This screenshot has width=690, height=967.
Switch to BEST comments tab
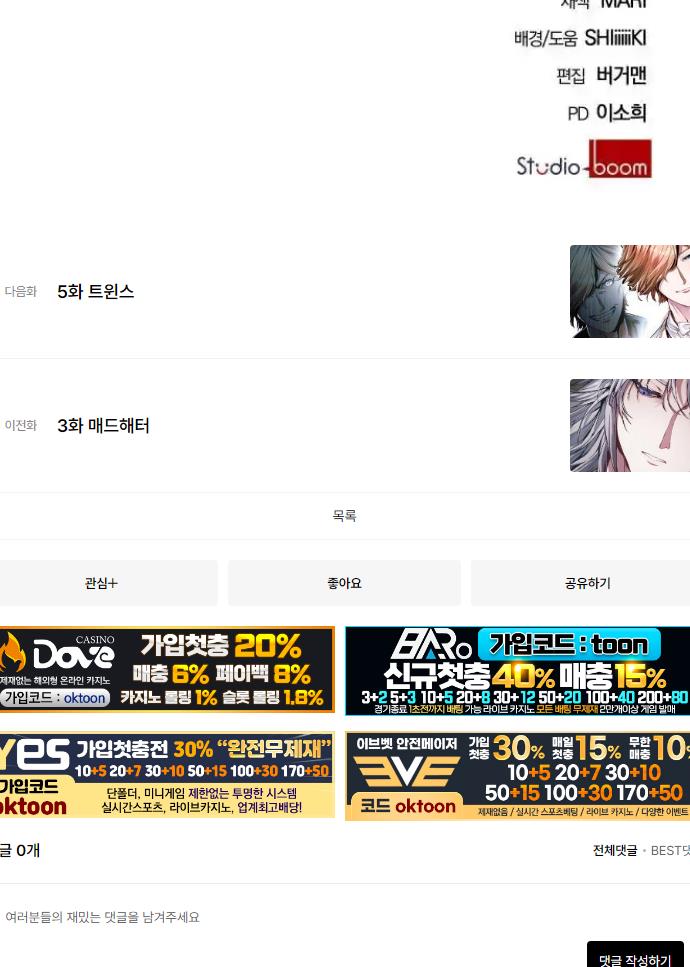(x=670, y=850)
